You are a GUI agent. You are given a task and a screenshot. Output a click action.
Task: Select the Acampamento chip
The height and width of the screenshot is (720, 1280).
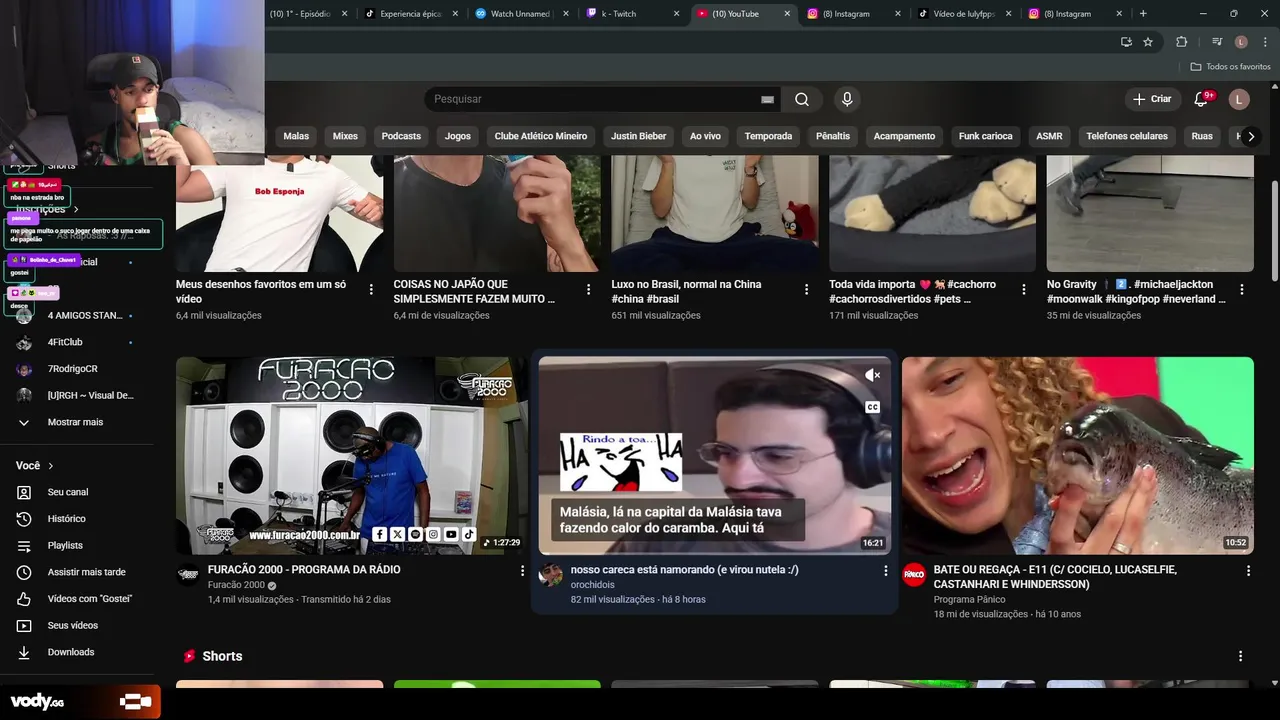pos(904,136)
